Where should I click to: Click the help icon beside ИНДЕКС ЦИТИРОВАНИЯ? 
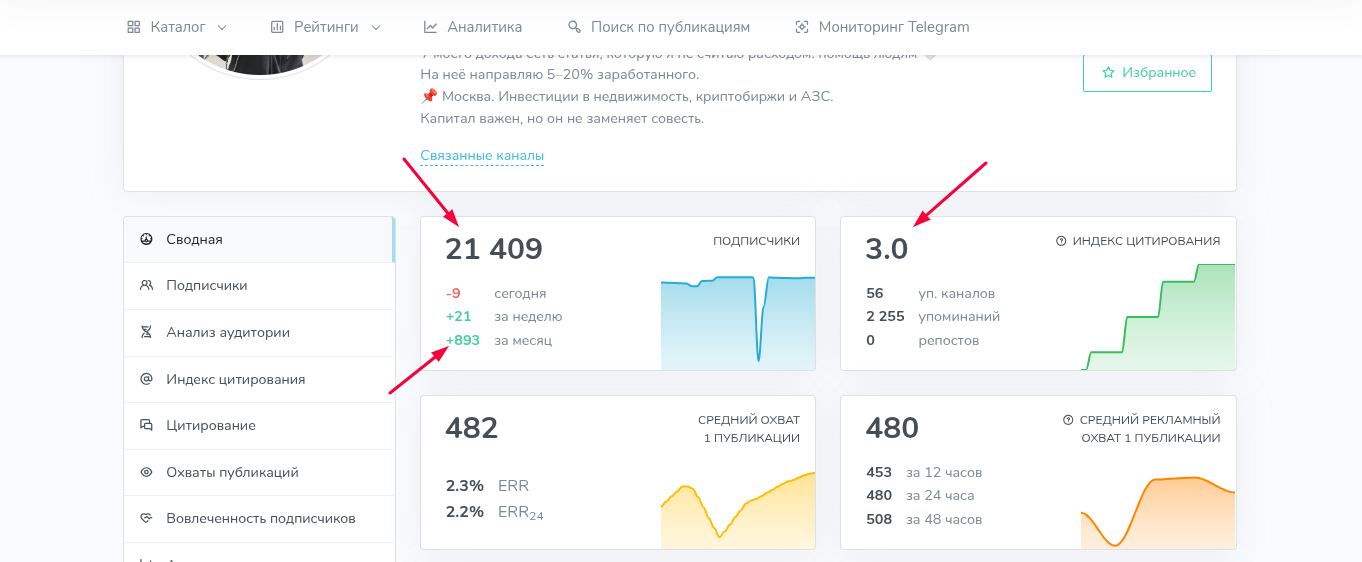[x=1061, y=241]
